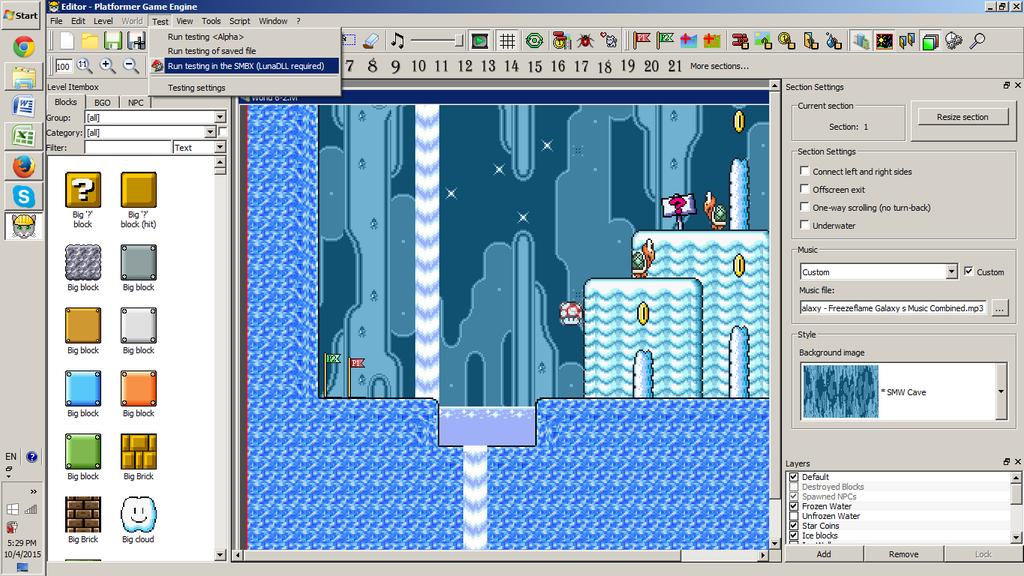
Task: Enable the Underwater checkbox
Action: click(805, 225)
